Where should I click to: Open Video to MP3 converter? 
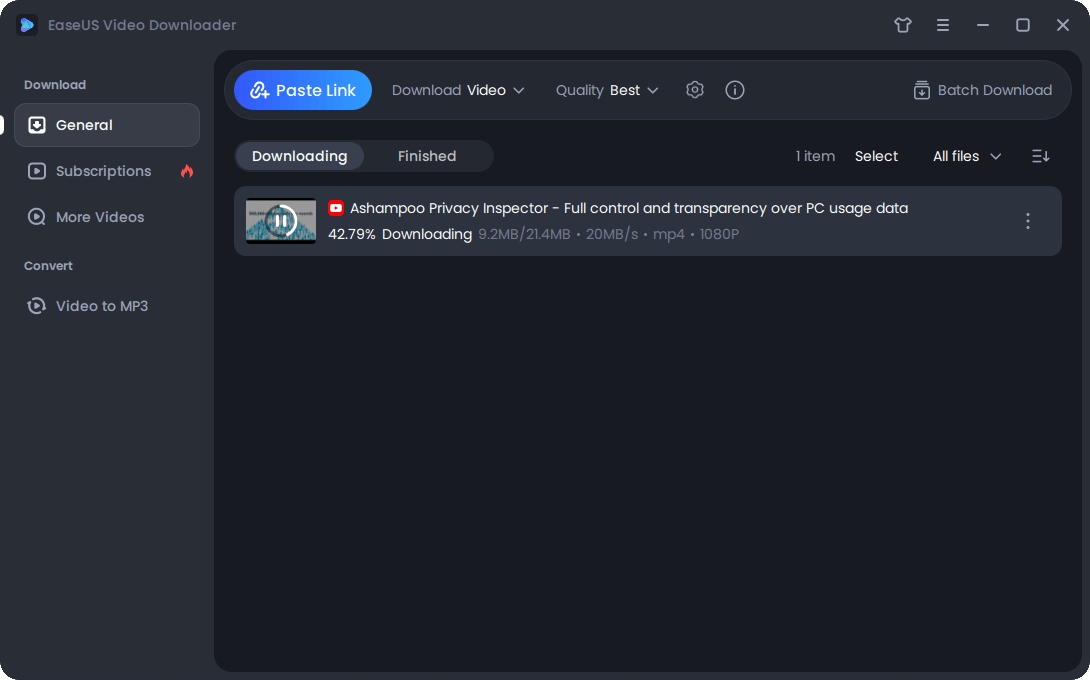coord(101,306)
